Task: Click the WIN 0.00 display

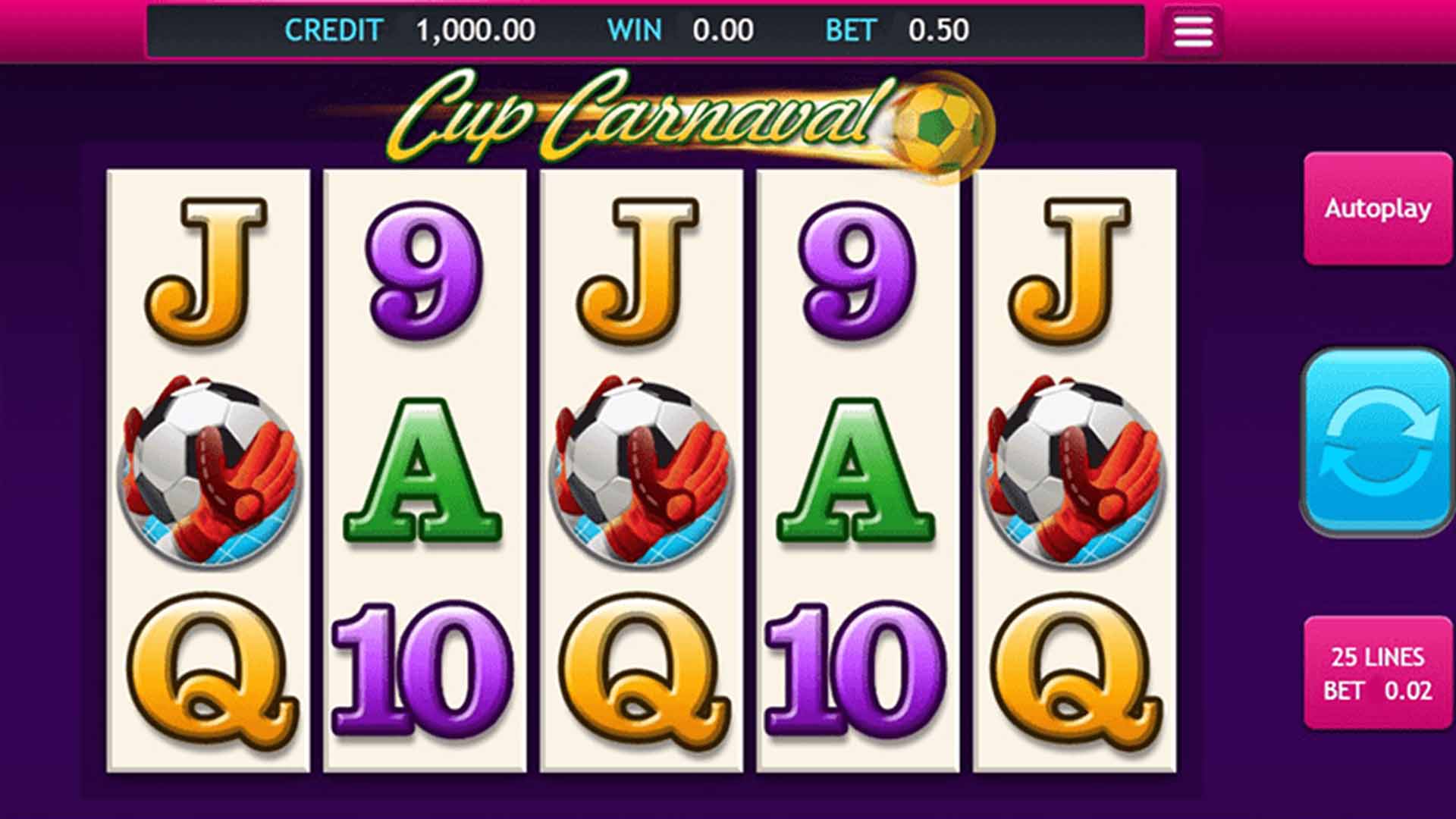Action: point(680,30)
